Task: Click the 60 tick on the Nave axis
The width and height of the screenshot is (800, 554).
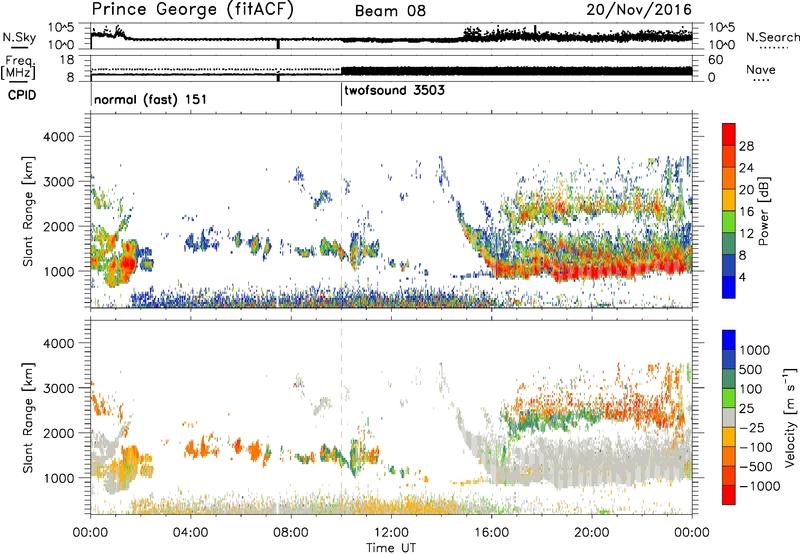Action: coord(716,60)
